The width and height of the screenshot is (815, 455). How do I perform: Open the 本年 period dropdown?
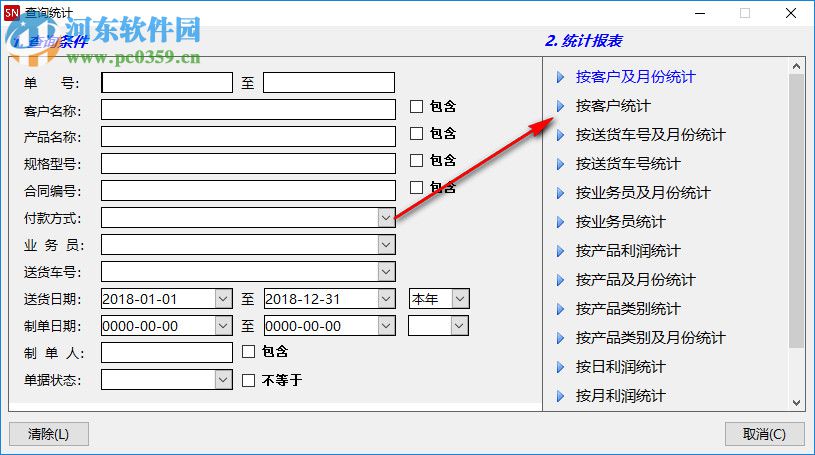click(459, 299)
